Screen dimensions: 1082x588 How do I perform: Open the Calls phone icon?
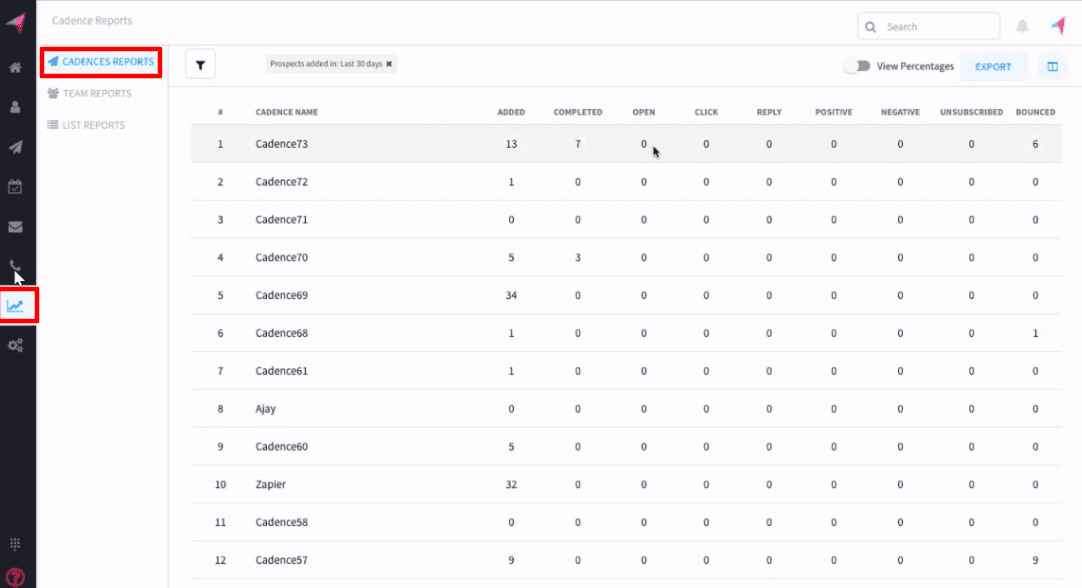[15, 265]
